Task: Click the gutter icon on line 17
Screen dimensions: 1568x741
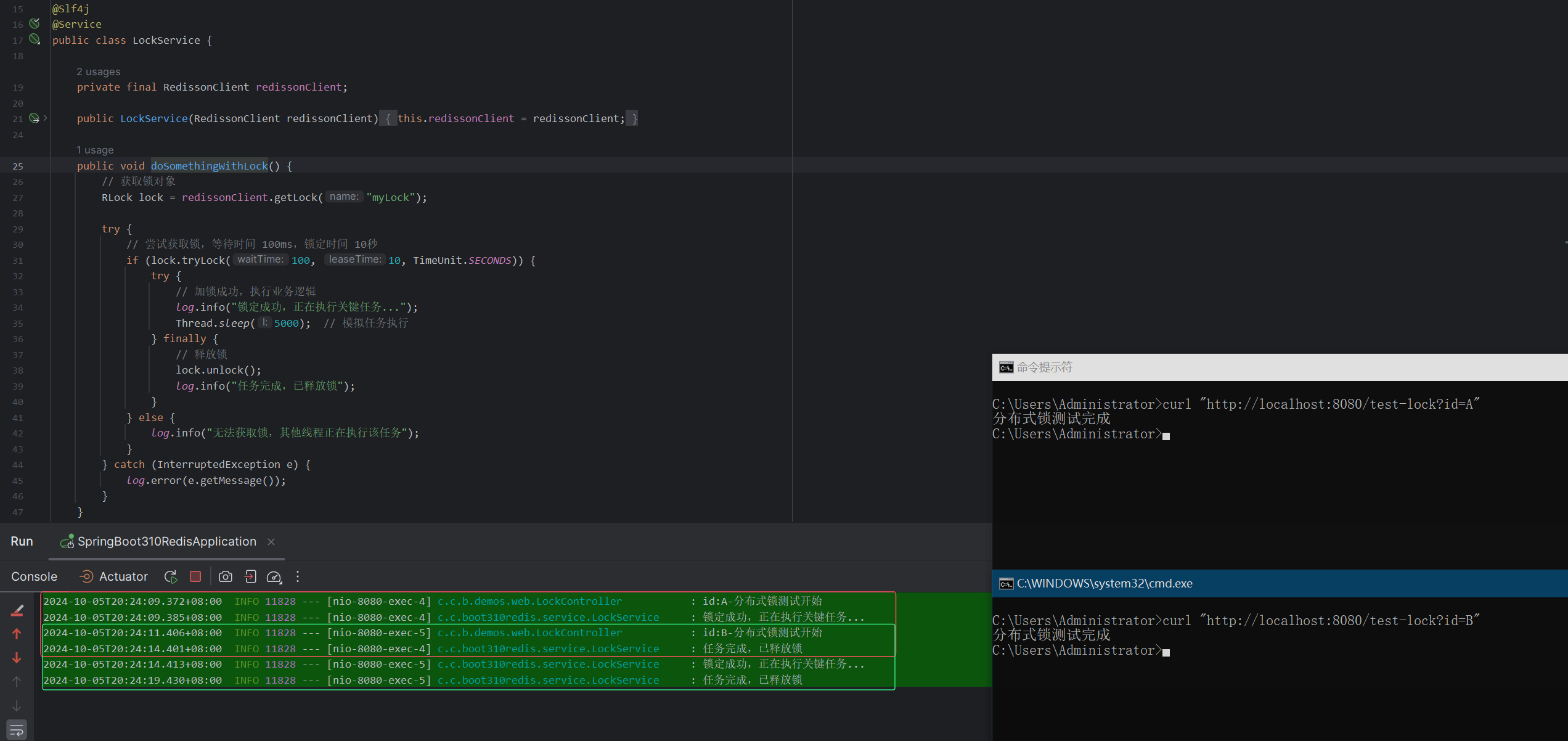Action: 35,39
